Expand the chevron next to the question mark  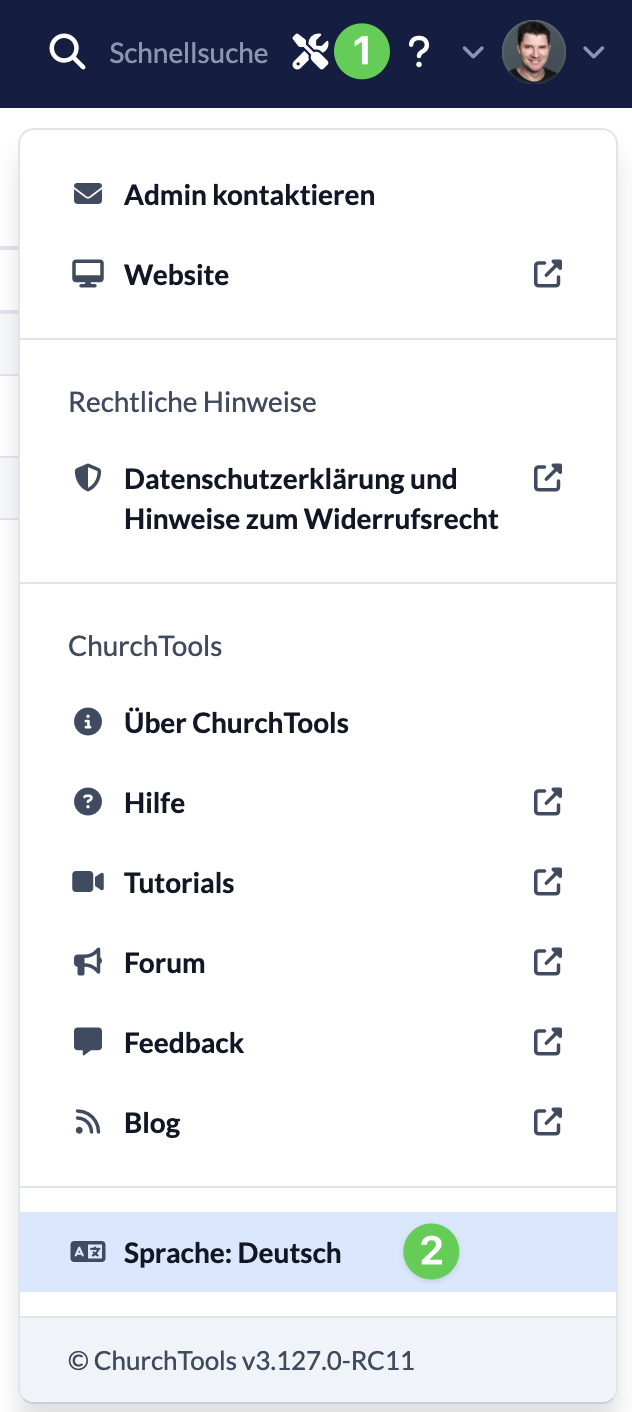pos(473,52)
